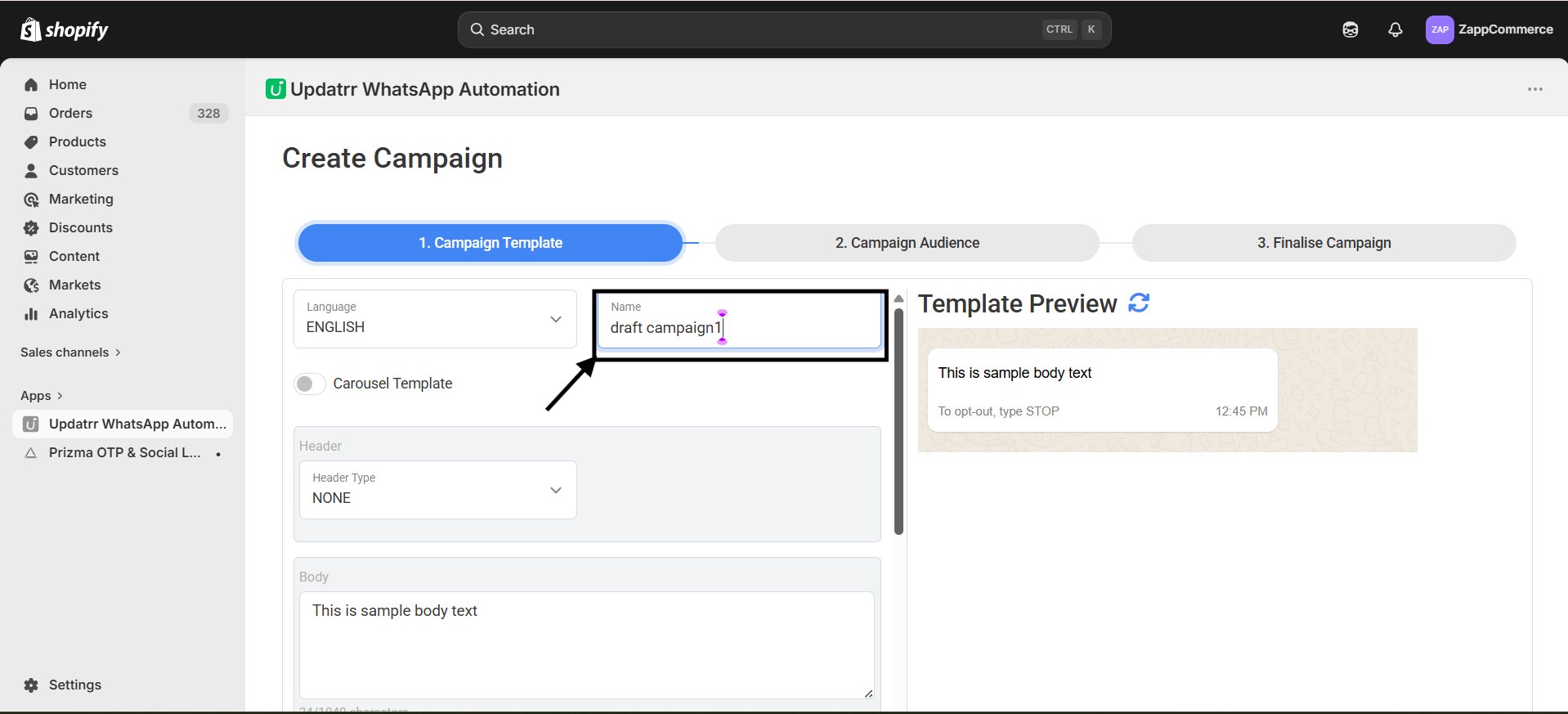Open Settings in the sidebar
Screen dimensions: 1568x714
pos(74,685)
